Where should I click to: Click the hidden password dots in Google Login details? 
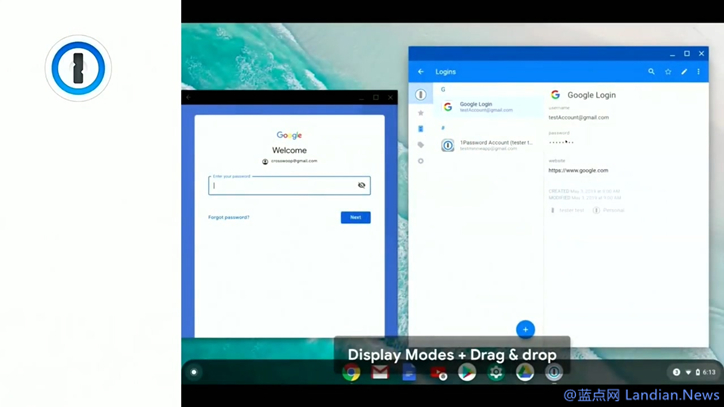coord(561,142)
